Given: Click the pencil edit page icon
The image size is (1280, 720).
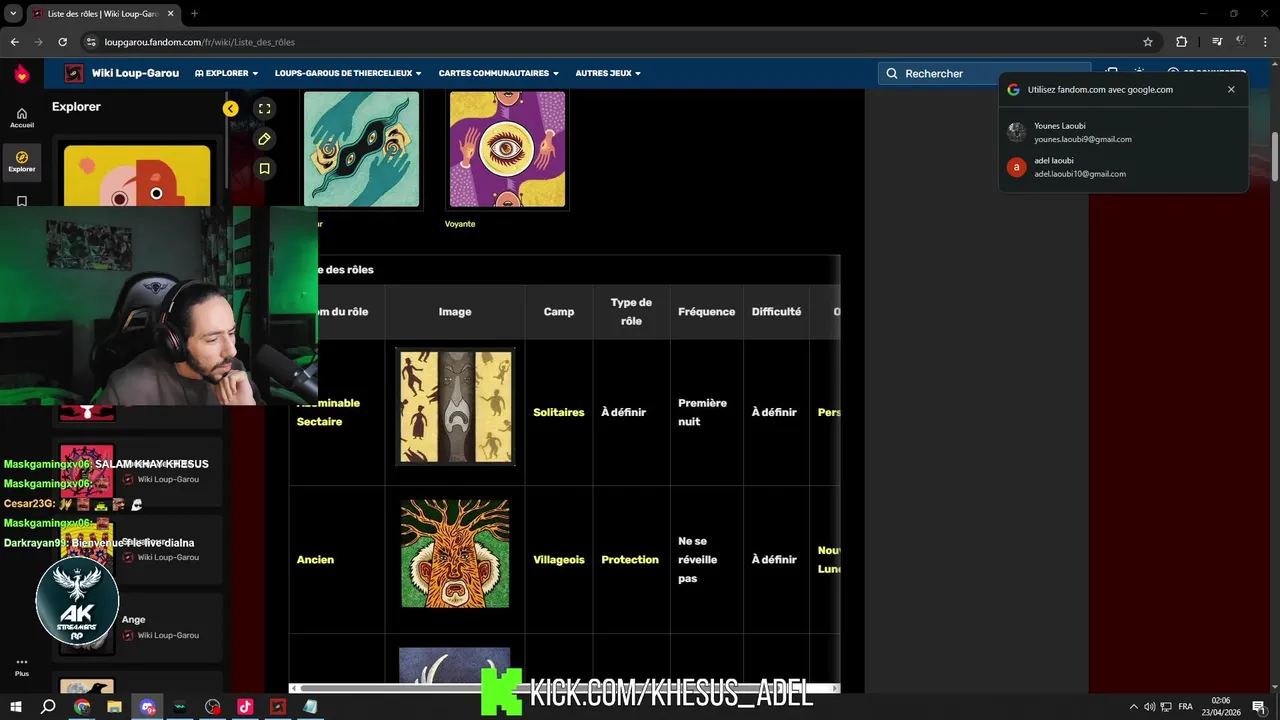Looking at the screenshot, I should coord(264,139).
